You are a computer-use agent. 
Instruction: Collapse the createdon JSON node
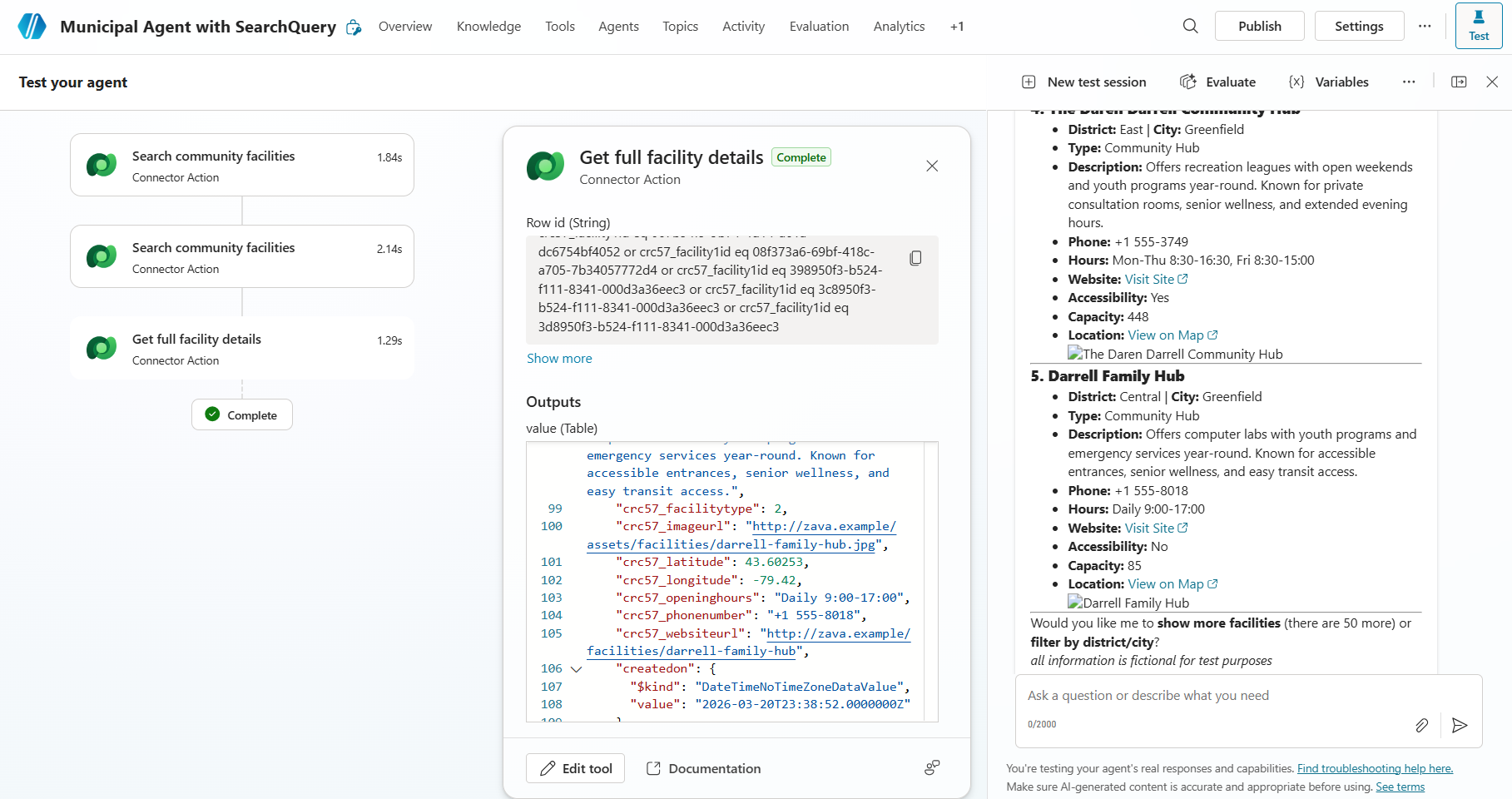point(576,669)
